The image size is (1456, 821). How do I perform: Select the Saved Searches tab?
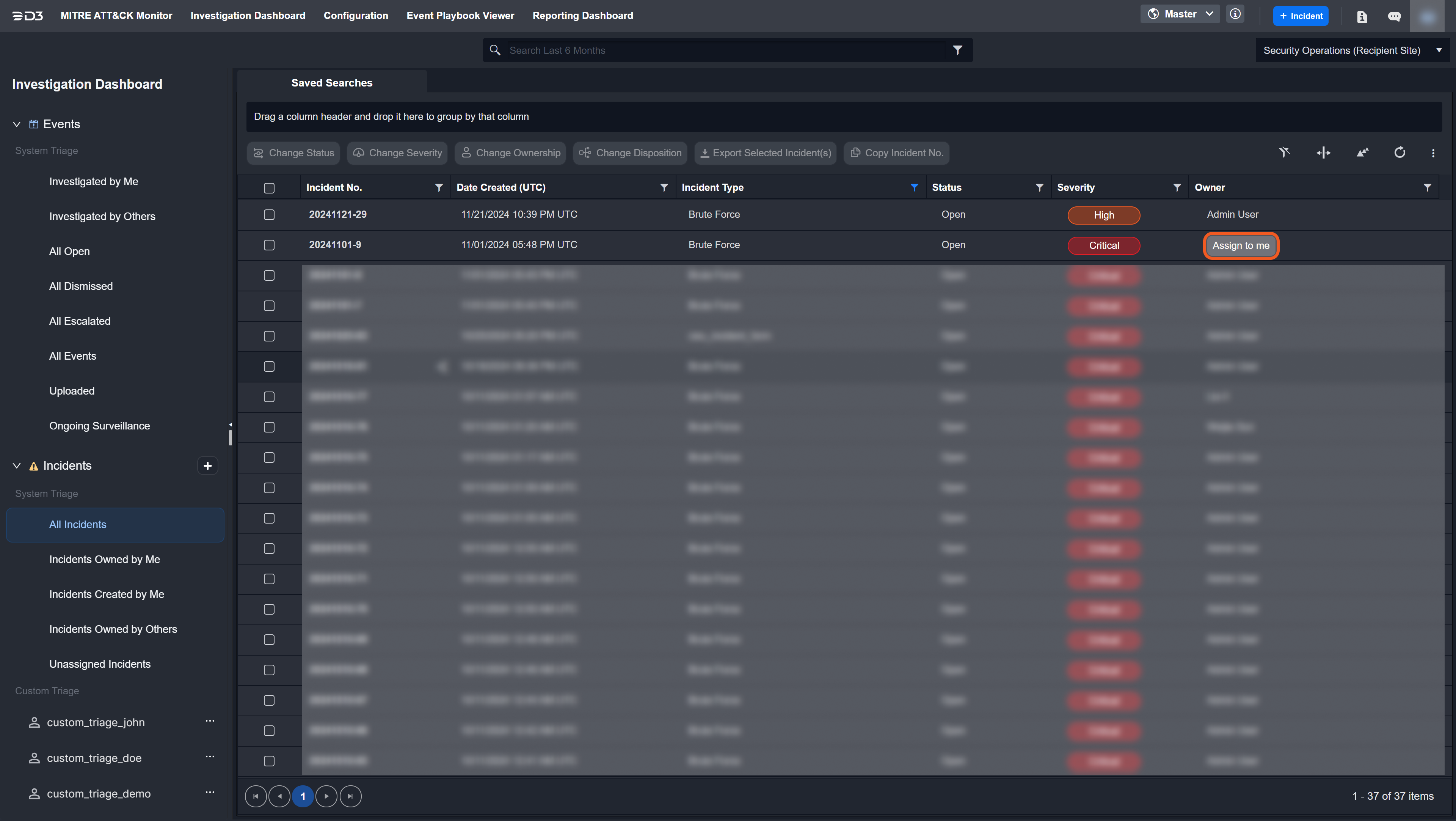(332, 83)
